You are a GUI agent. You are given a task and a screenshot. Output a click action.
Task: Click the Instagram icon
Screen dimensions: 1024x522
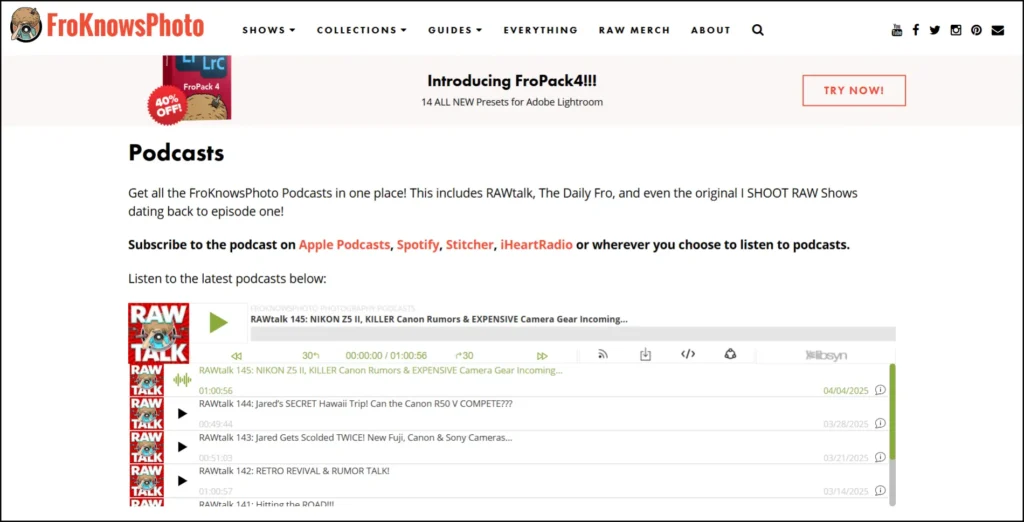[956, 30]
